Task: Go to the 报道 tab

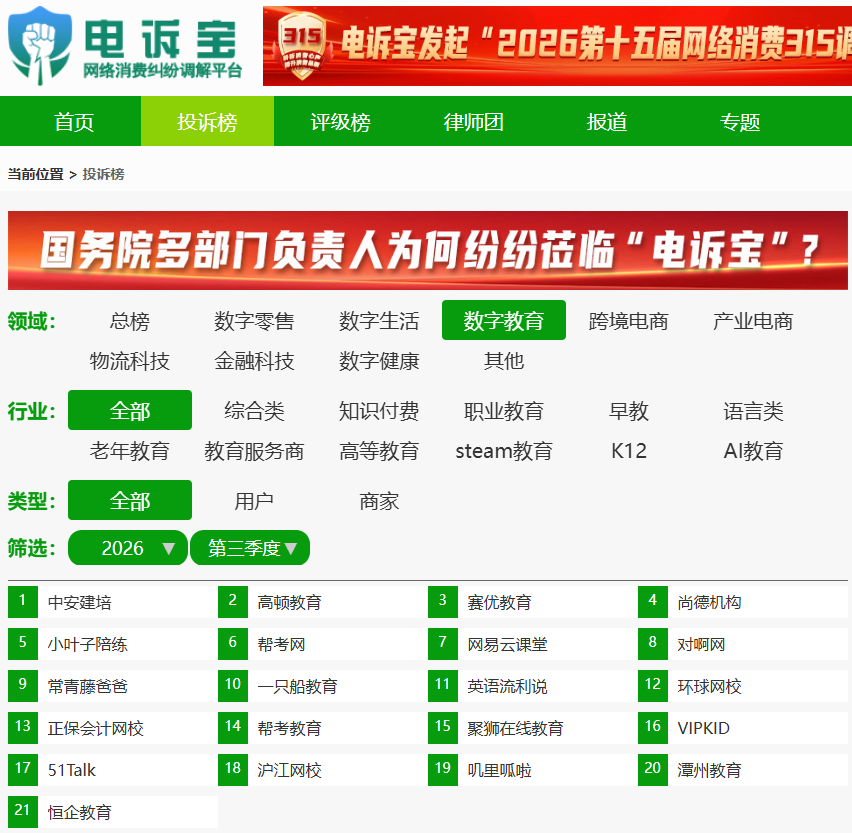Action: pyautogui.click(x=606, y=122)
